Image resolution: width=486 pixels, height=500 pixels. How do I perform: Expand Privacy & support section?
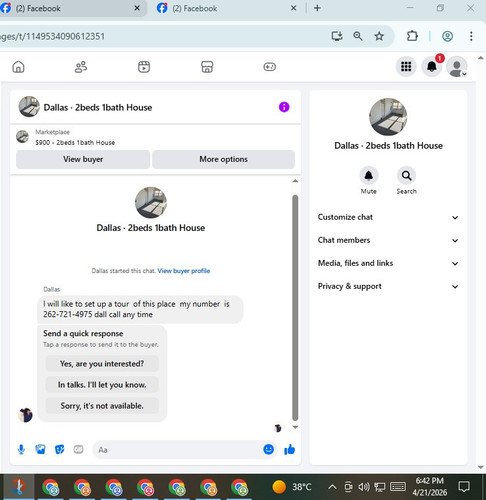[x=388, y=286]
